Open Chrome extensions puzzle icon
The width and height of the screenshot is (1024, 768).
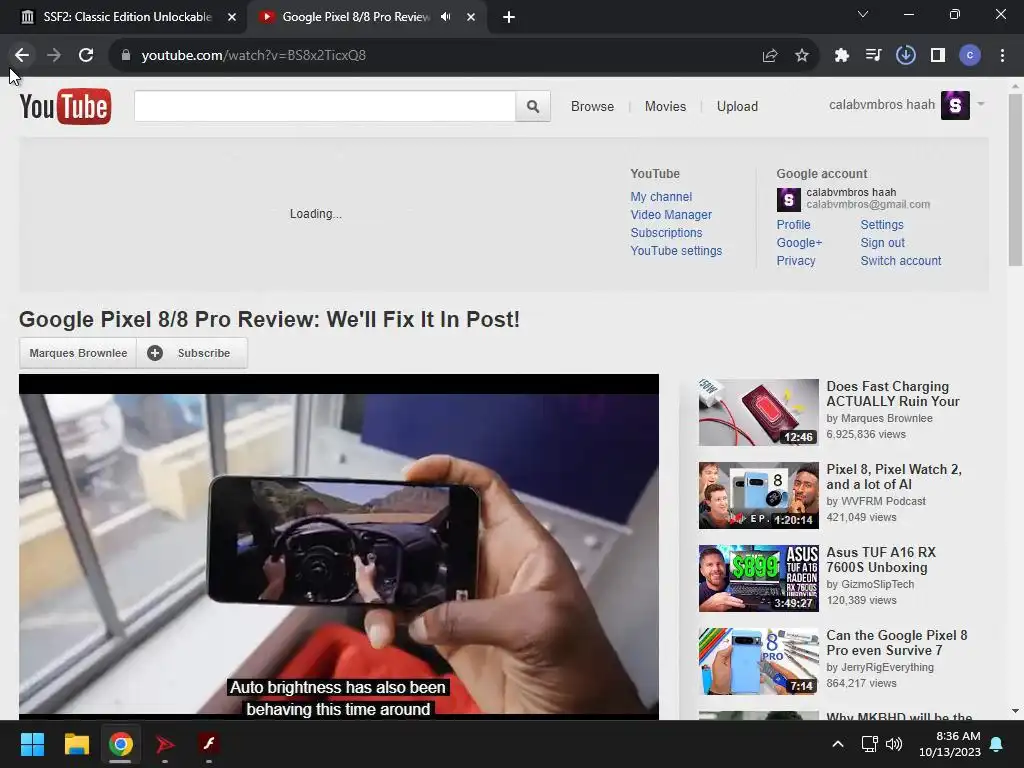(x=841, y=56)
